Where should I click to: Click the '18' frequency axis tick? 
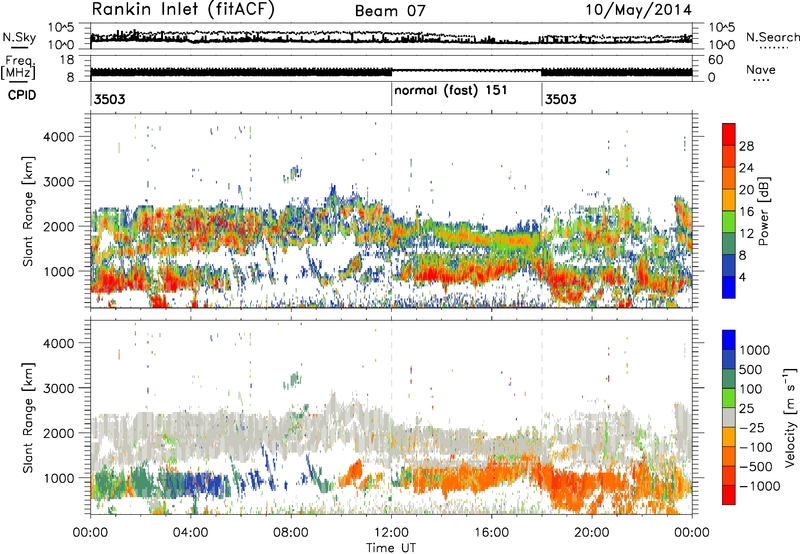pyautogui.click(x=67, y=60)
